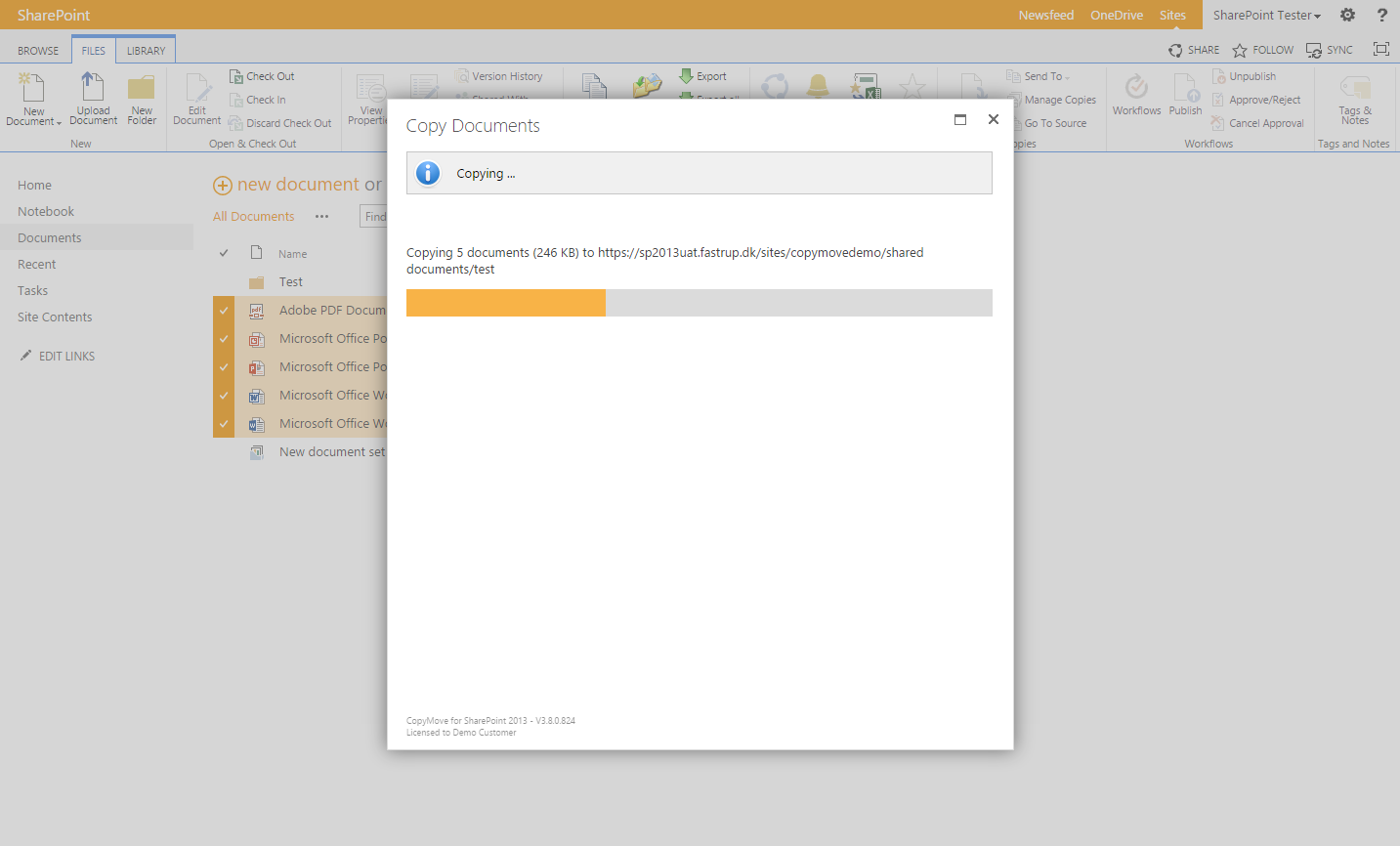This screenshot has width=1400, height=846.
Task: Click EDIT LINKS in the left navigation
Action: 58,356
